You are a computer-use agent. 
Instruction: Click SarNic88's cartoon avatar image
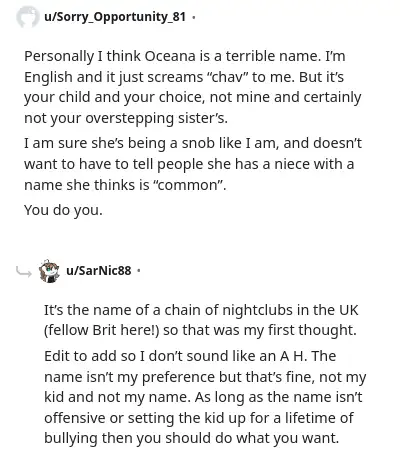pos(49,271)
